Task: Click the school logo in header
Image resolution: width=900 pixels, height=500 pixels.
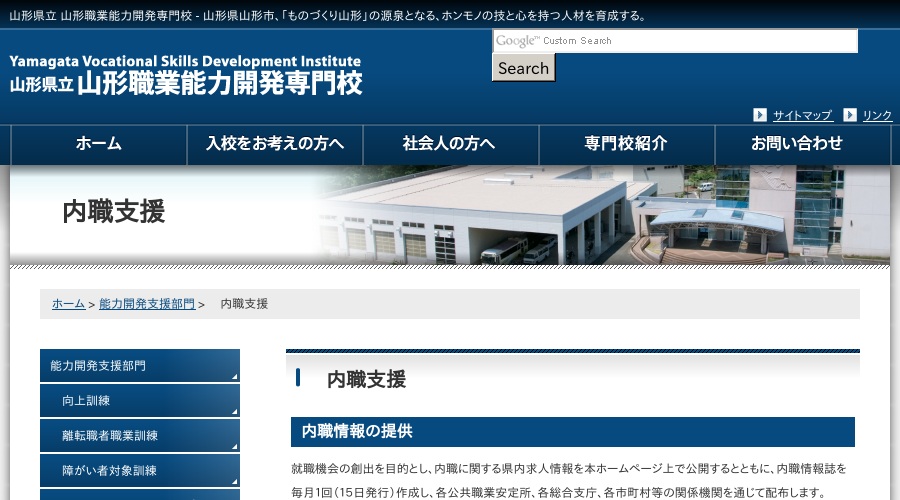Action: [x=186, y=75]
